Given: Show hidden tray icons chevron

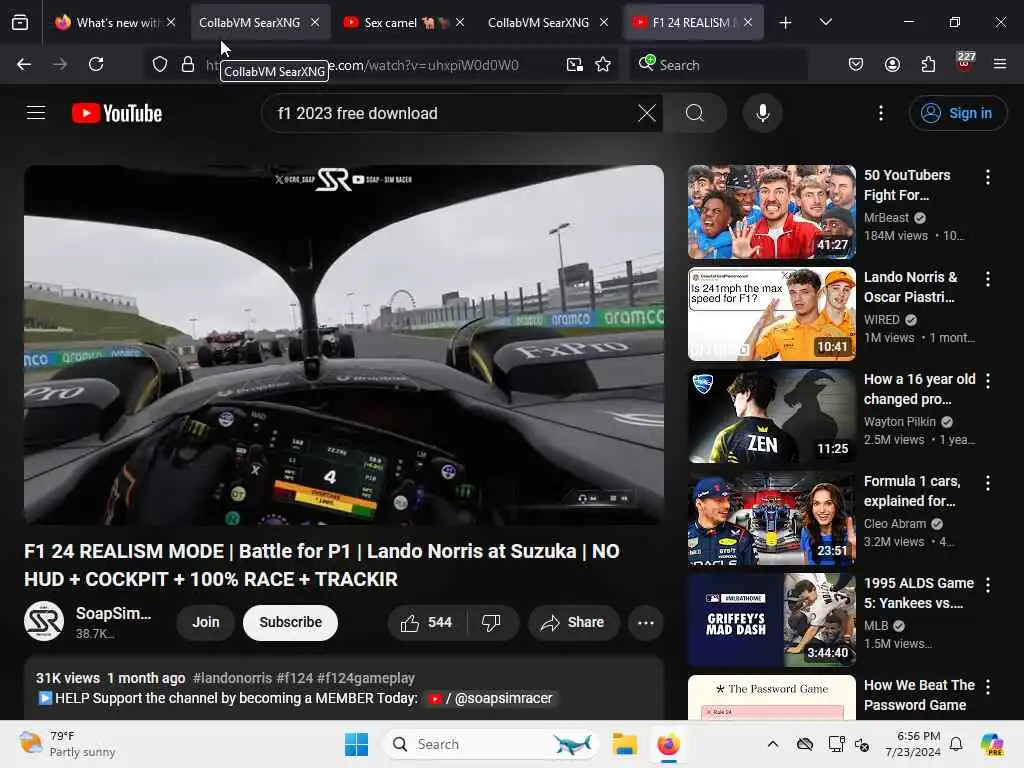Looking at the screenshot, I should 773,744.
